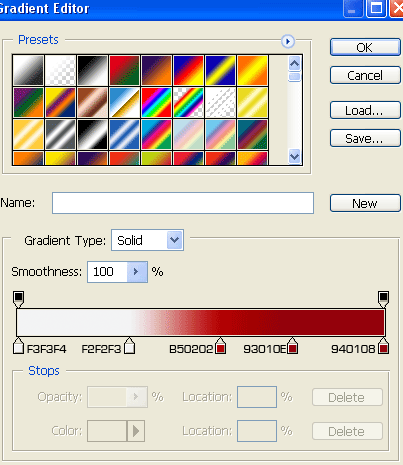
Task: Choose the Chrome gradient preset
Action: pyautogui.click(x=124, y=102)
